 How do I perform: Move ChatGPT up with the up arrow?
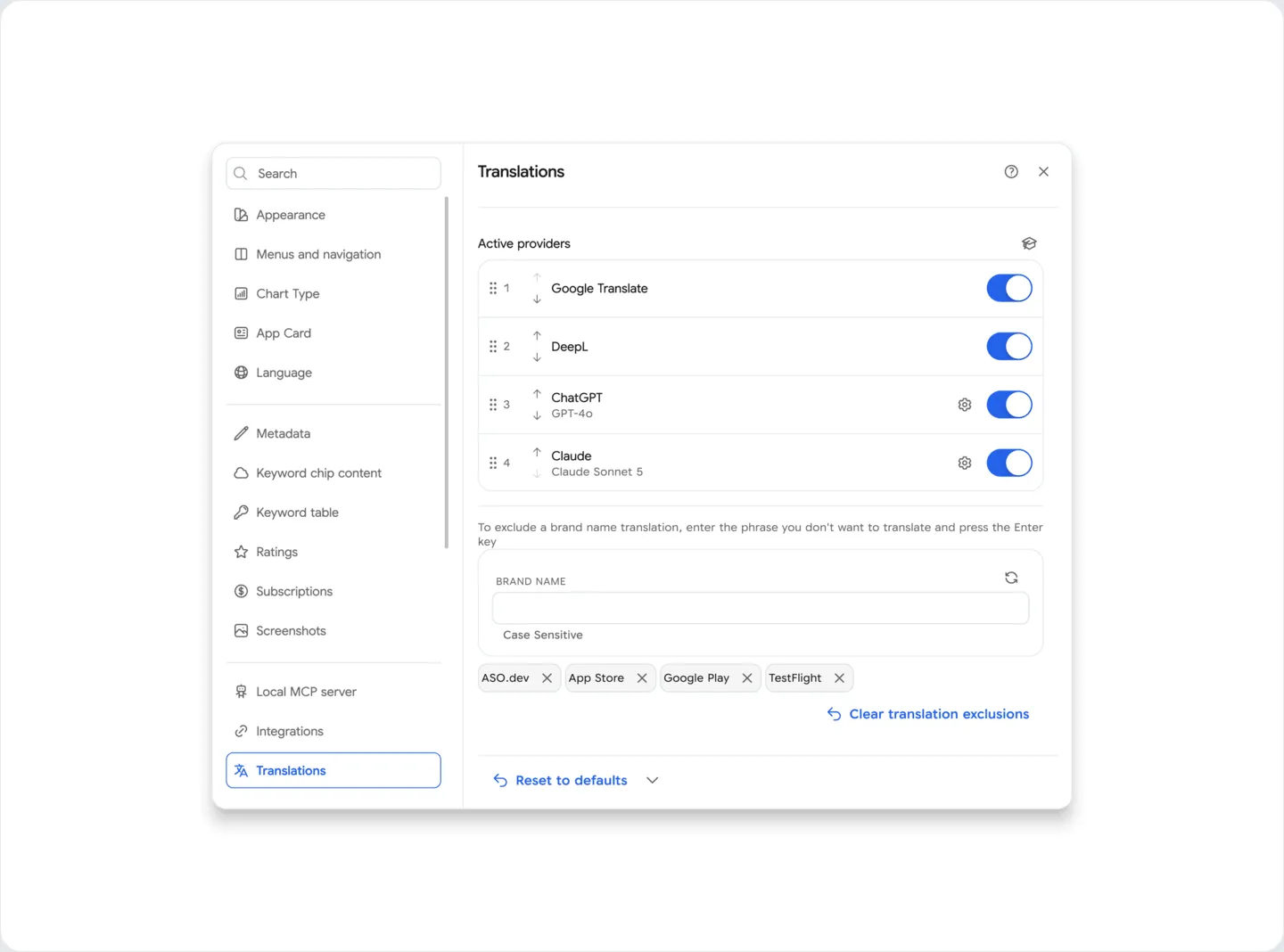[x=537, y=393]
